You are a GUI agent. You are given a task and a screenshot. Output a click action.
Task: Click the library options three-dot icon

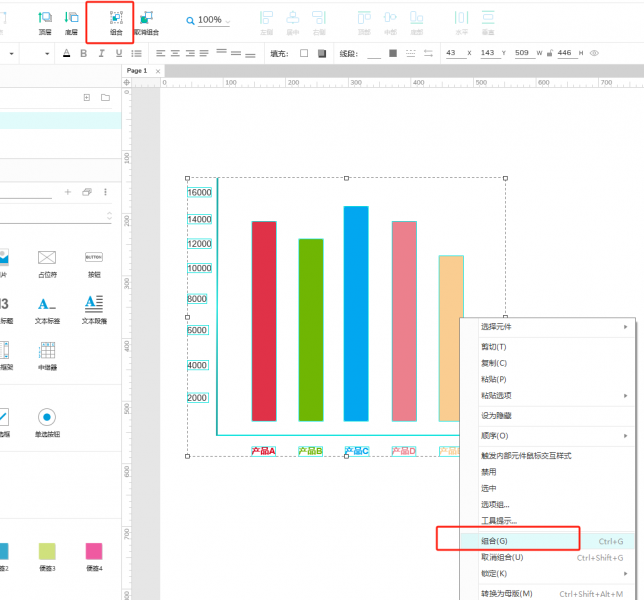point(106,192)
